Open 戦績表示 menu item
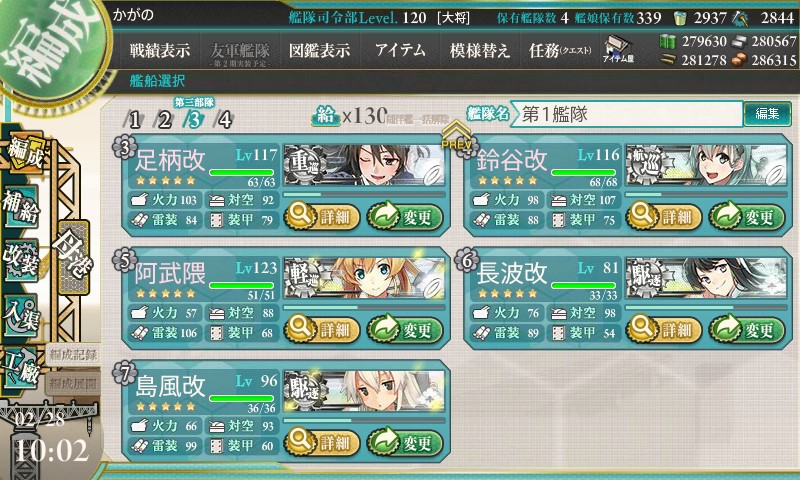Image resolution: width=800 pixels, height=480 pixels. click(x=159, y=50)
